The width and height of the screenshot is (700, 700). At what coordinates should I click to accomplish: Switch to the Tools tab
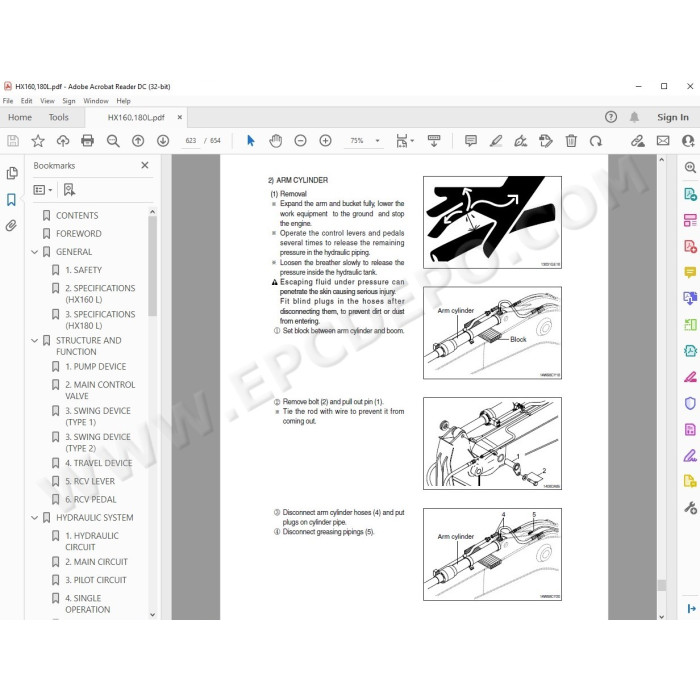[58, 117]
